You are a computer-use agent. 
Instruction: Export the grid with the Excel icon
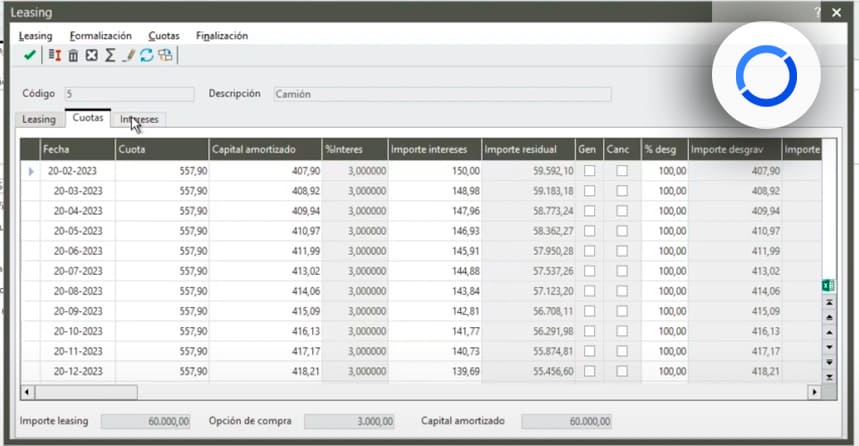tap(828, 285)
